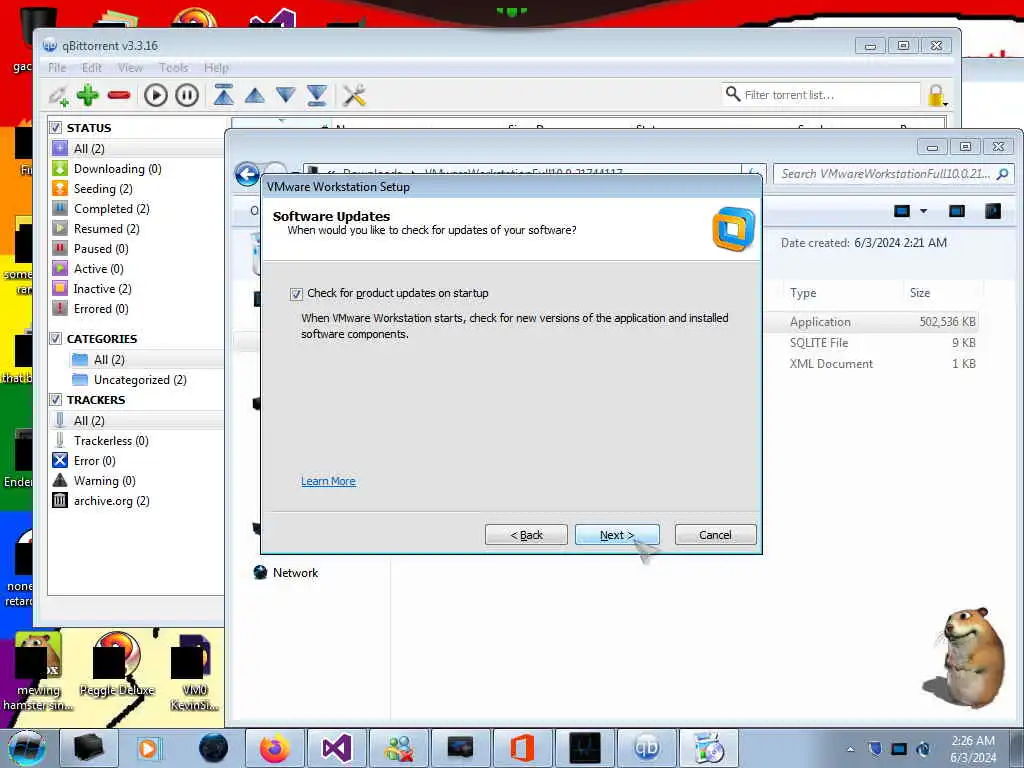Screen dimensions: 1024x768
Task: Open the Tools menu in qBittorrent
Action: tap(173, 67)
